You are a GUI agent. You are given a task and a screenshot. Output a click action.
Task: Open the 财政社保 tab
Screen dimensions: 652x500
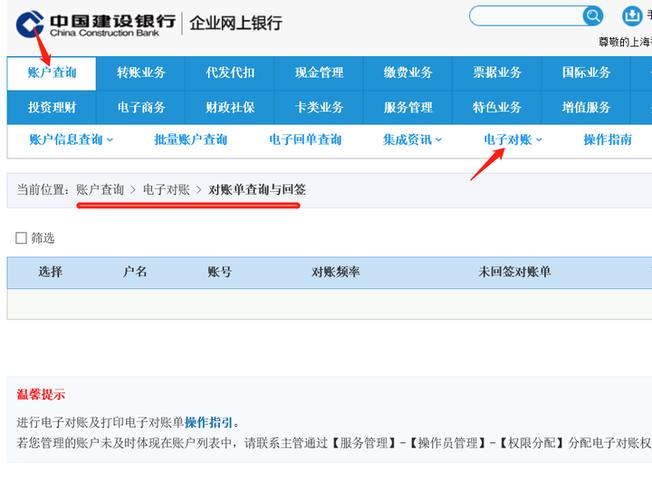[x=230, y=107]
